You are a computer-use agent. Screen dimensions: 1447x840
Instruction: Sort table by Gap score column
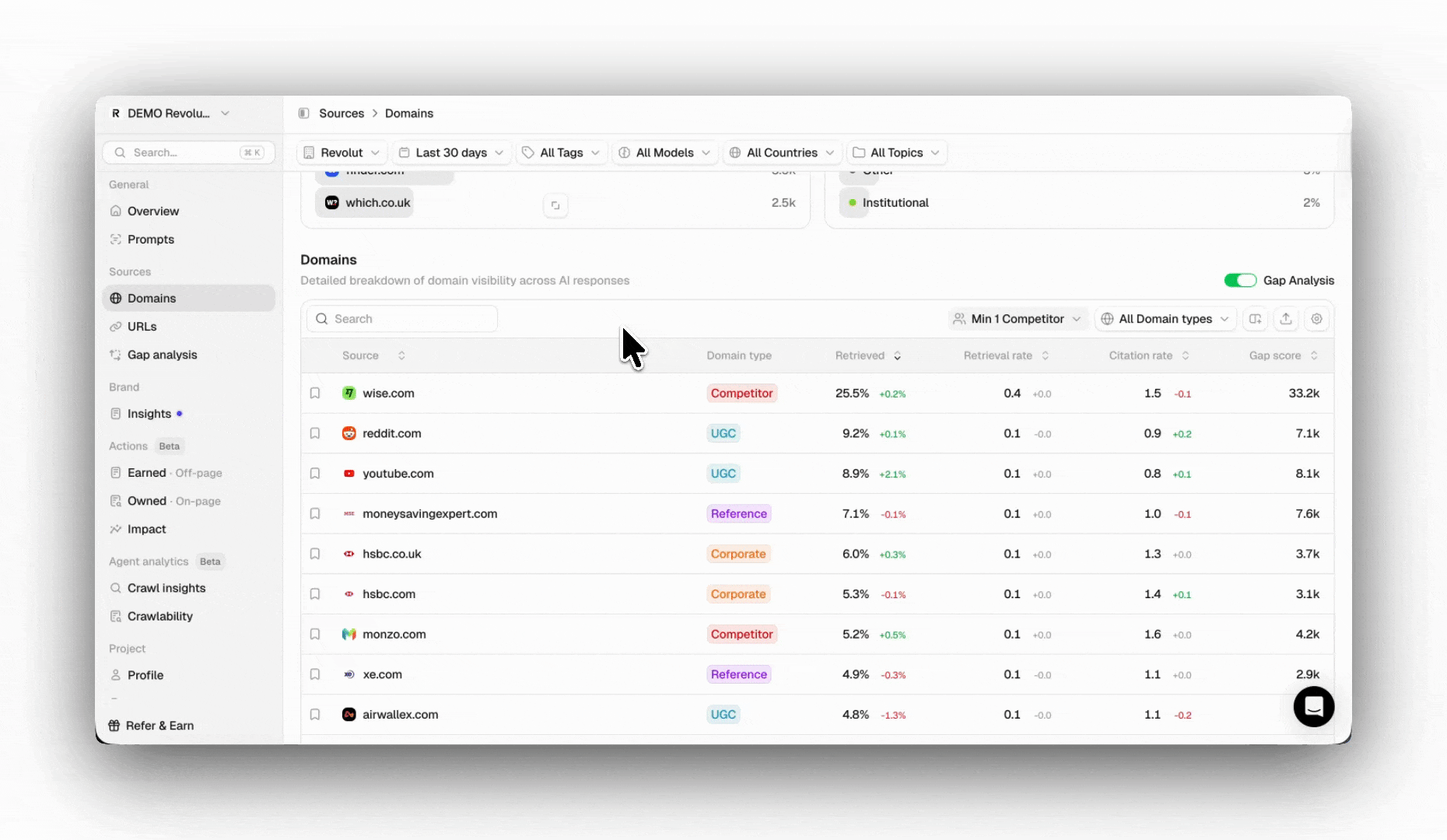pyautogui.click(x=1284, y=355)
